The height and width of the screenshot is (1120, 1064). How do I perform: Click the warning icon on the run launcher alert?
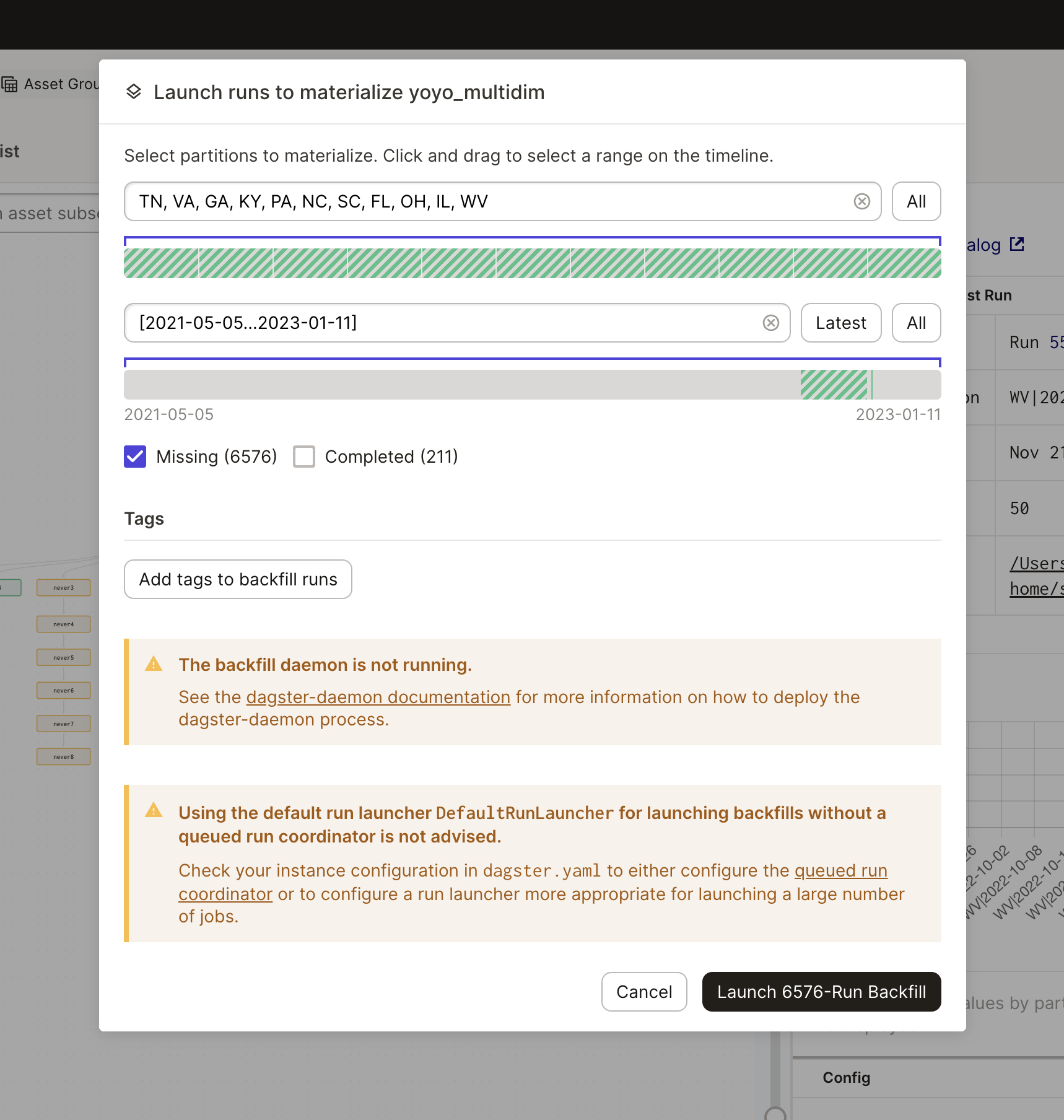[154, 810]
